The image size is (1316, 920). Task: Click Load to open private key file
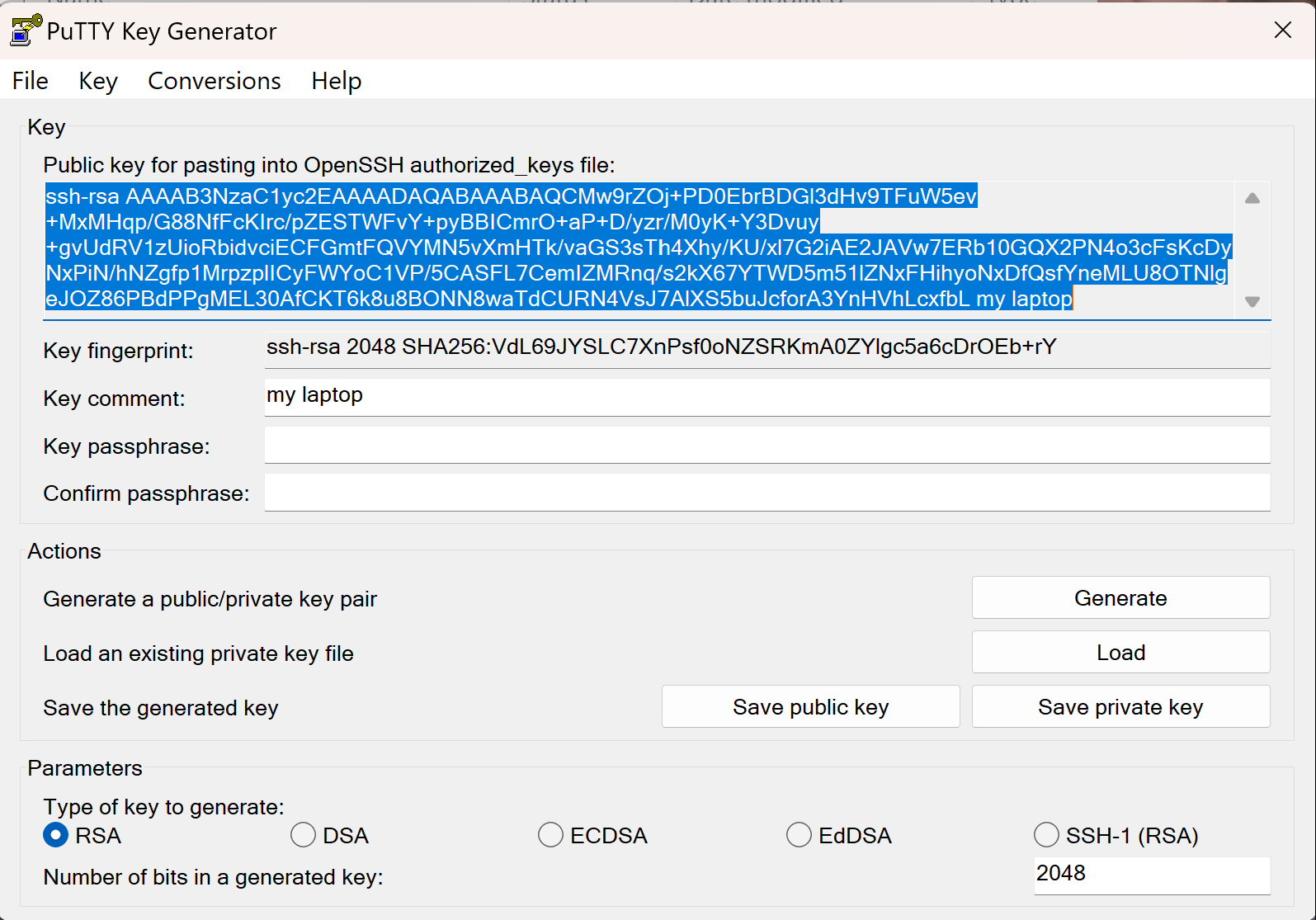1120,652
